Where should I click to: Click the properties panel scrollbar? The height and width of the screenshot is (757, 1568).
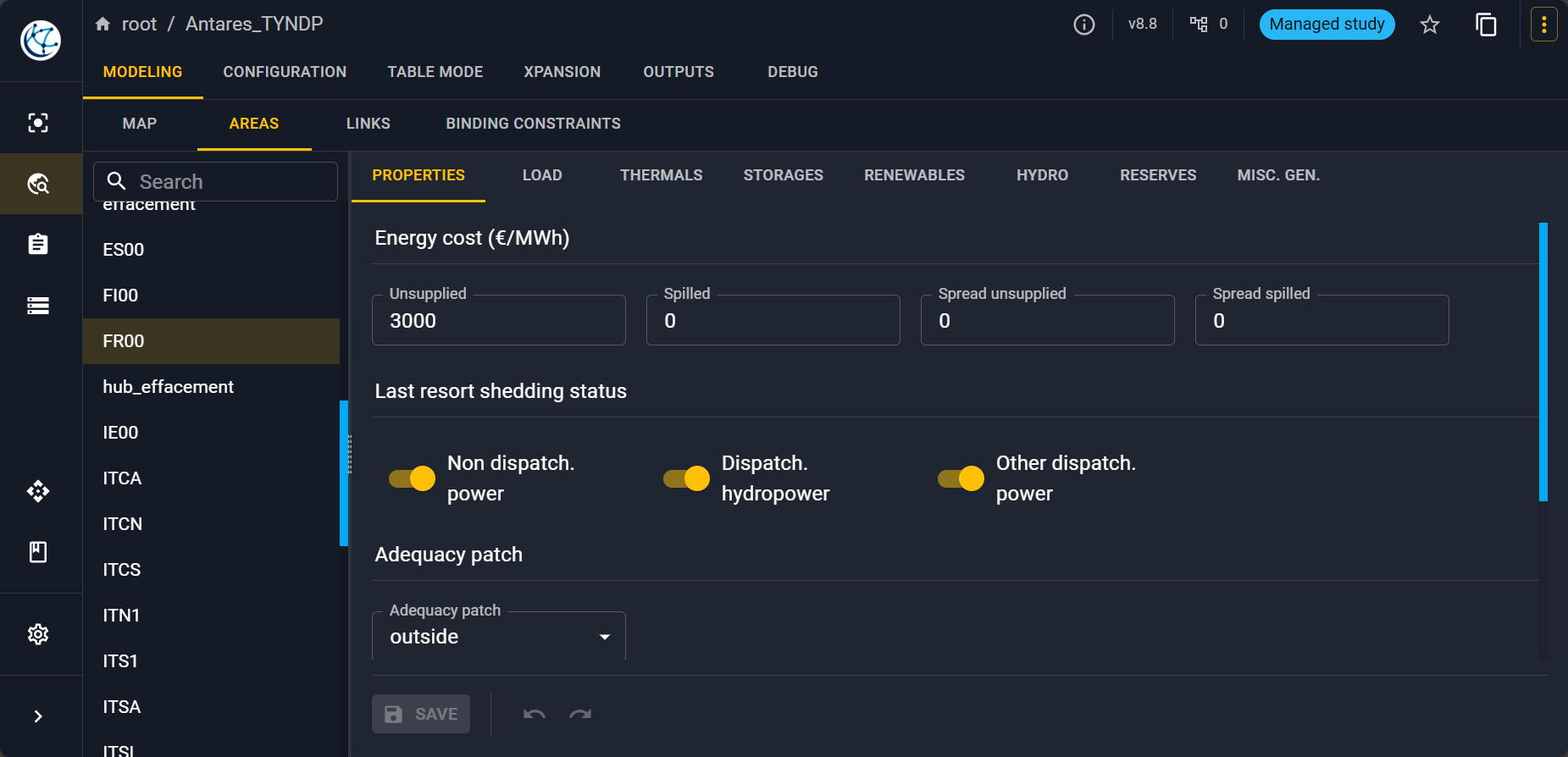[1543, 362]
